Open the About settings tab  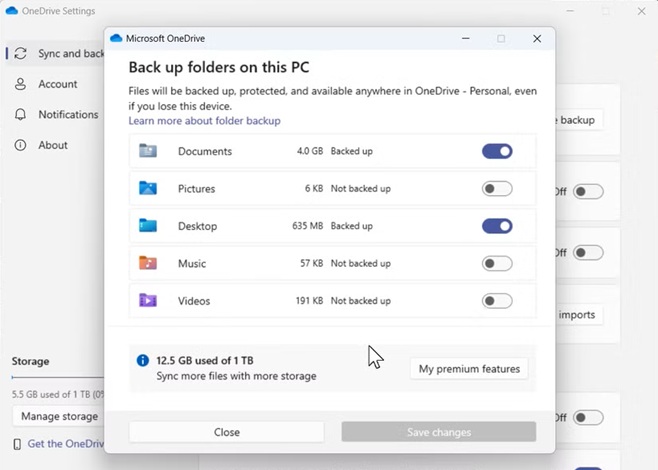tap(55, 145)
